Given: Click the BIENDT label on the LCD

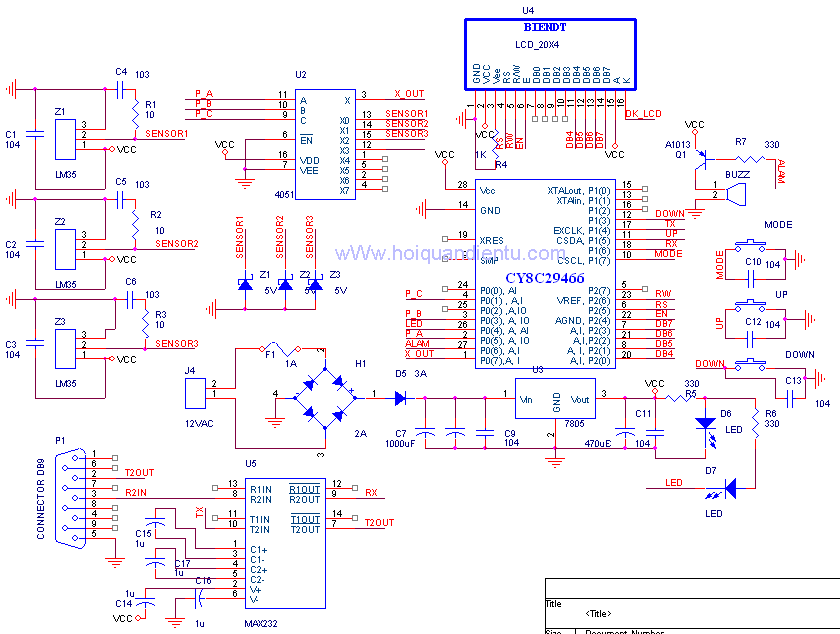Looking at the screenshot, I should (x=545, y=27).
